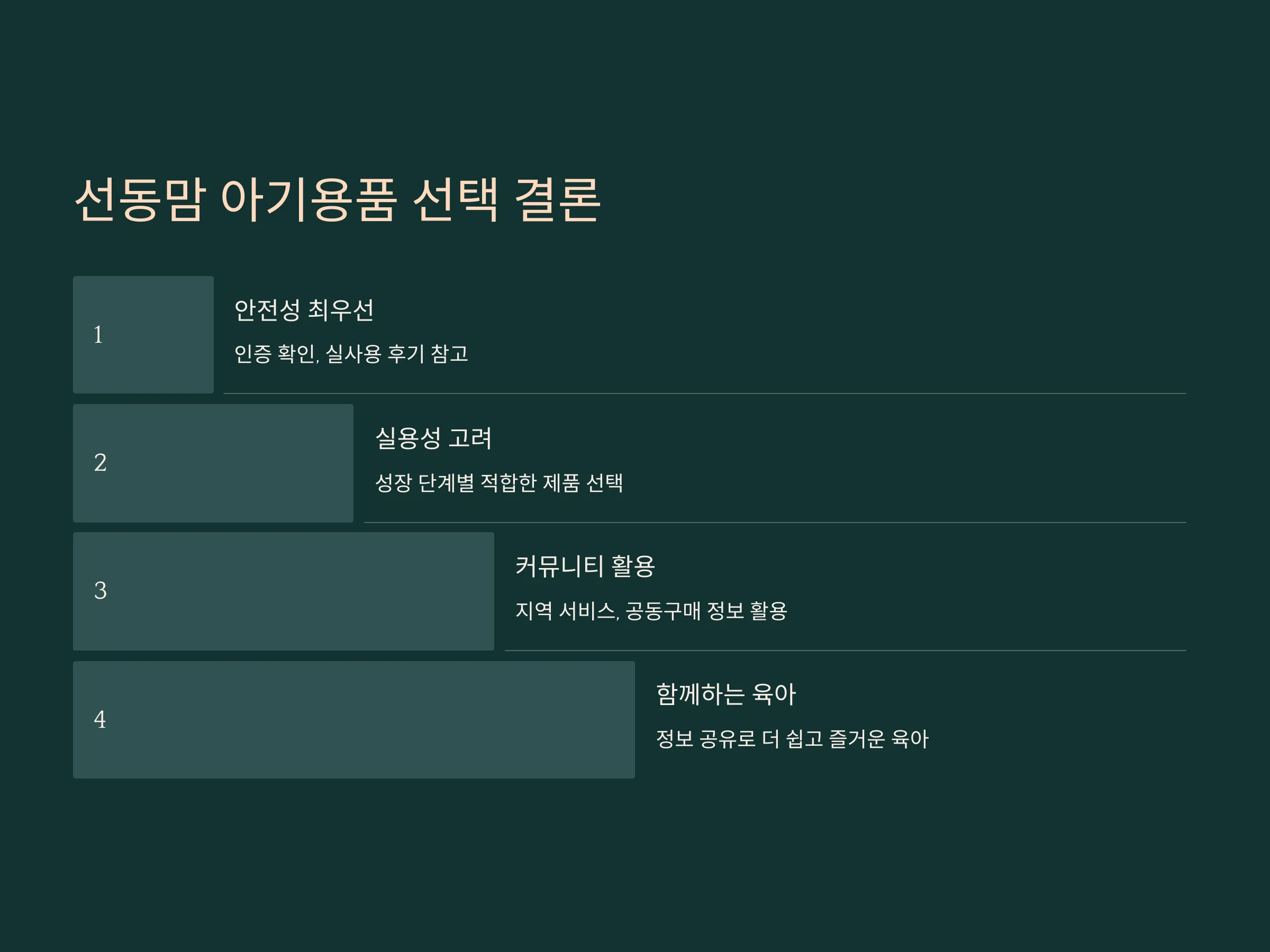Click the text 지역 서비스, 공동구매 정보 활용
1270x952 pixels.
(651, 610)
